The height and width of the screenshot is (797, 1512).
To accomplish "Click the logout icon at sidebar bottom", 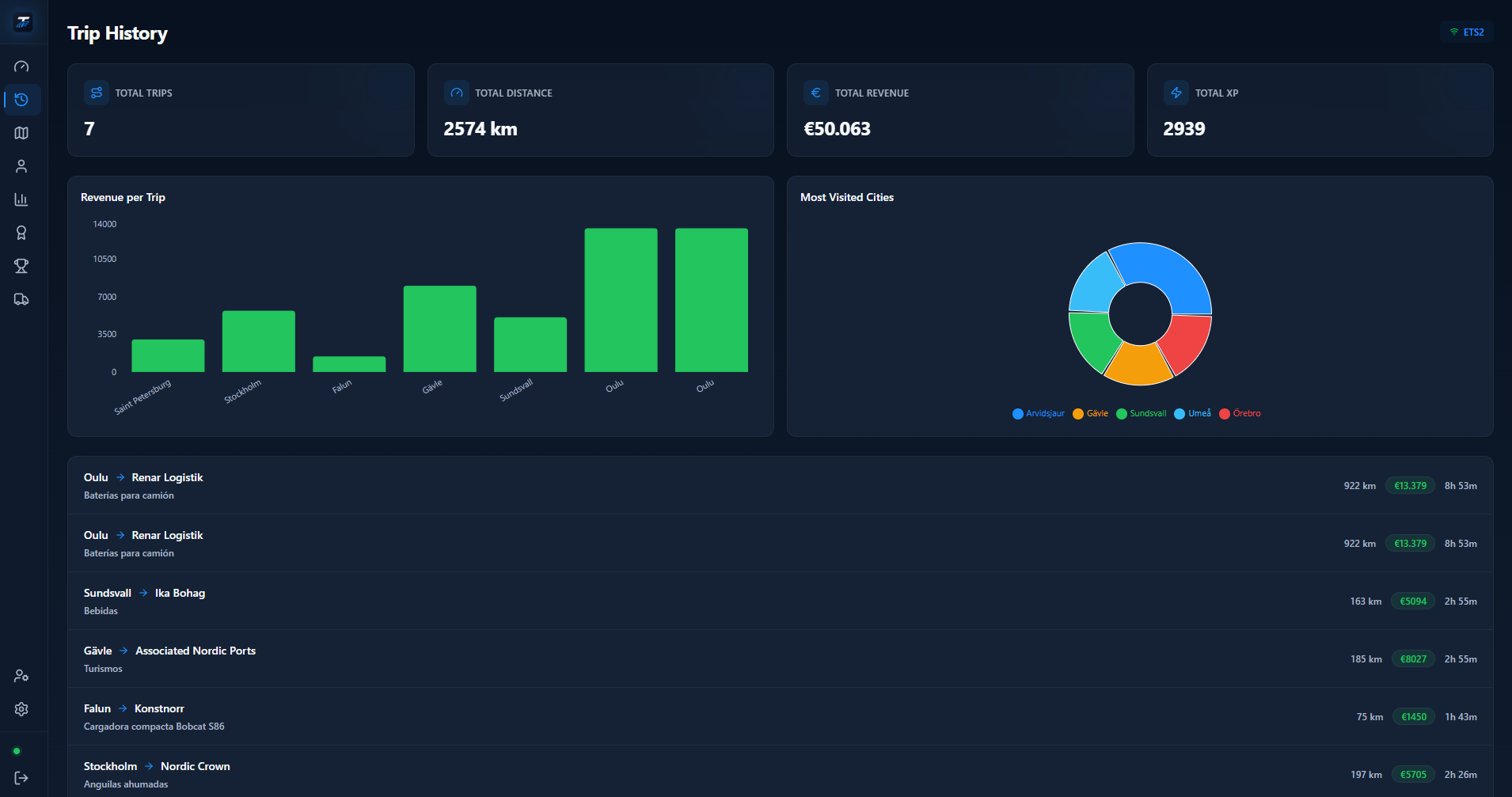I will pyautogui.click(x=21, y=778).
